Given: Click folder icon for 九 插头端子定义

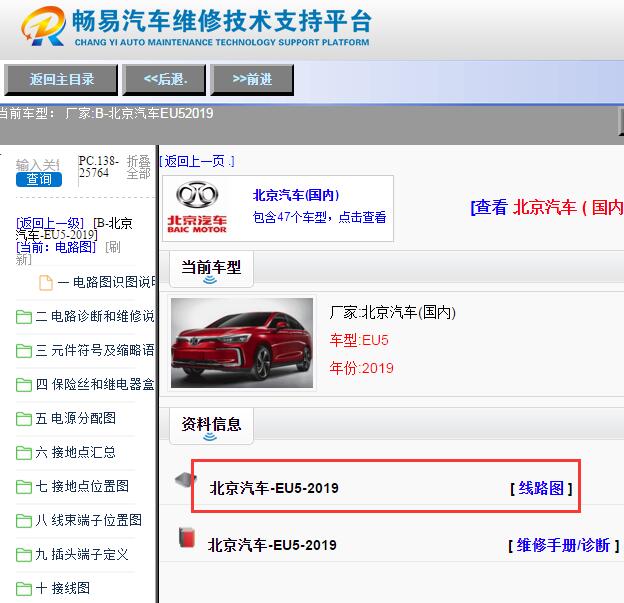Looking at the screenshot, I should coord(24,555).
